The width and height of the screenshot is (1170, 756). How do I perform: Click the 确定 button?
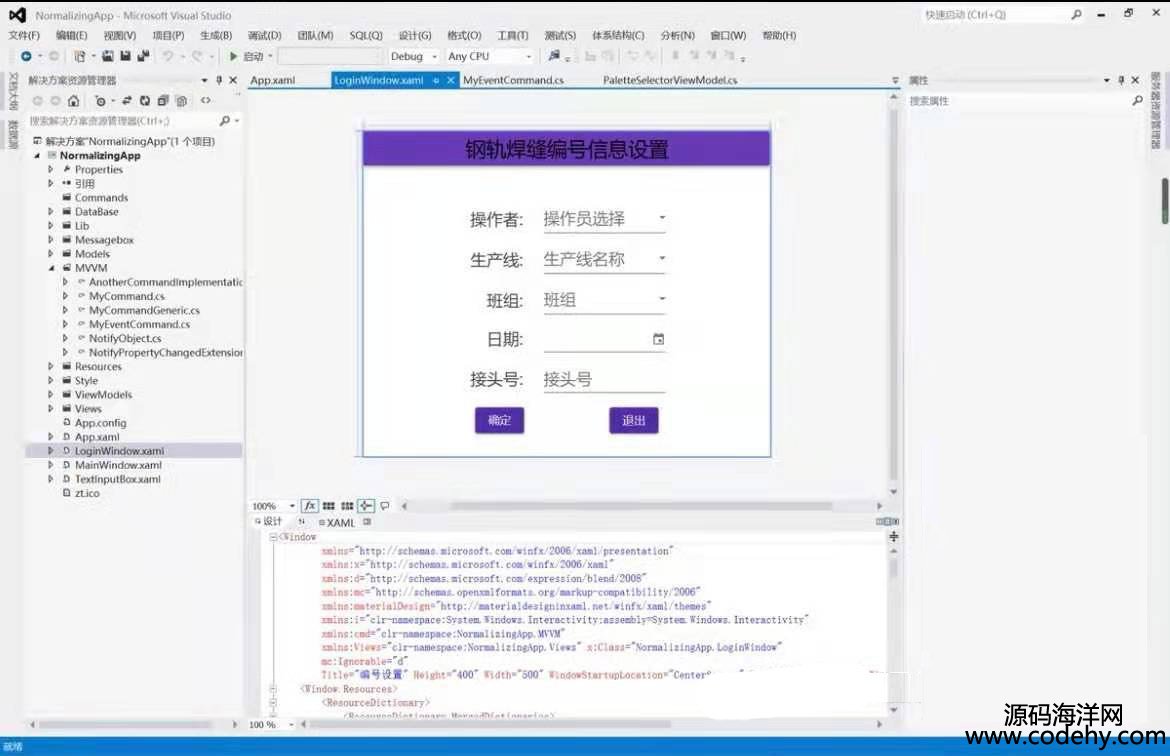499,421
